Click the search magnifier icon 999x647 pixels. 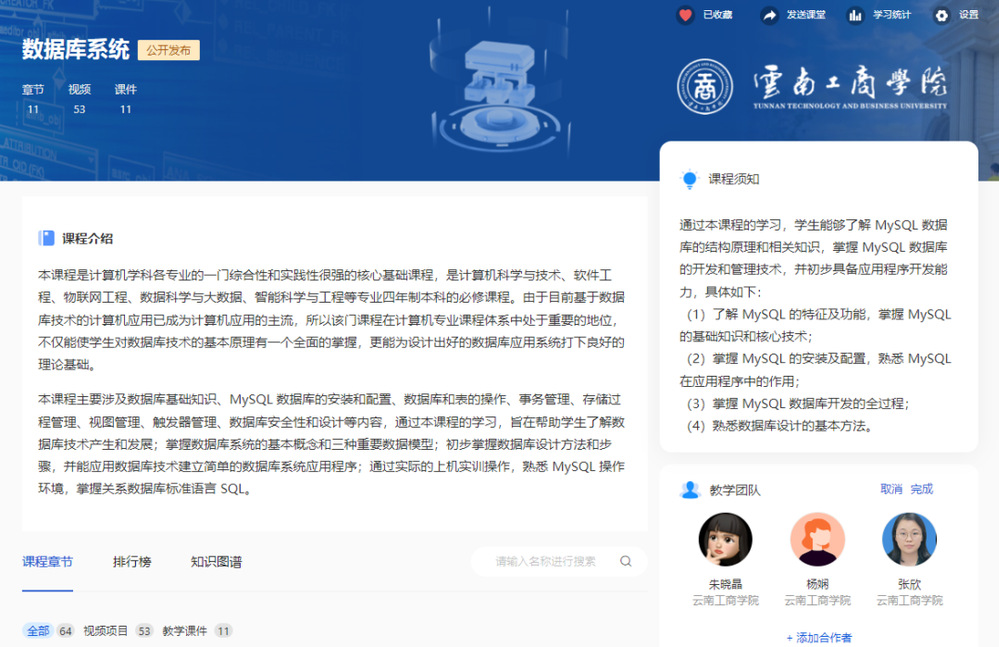(x=626, y=561)
